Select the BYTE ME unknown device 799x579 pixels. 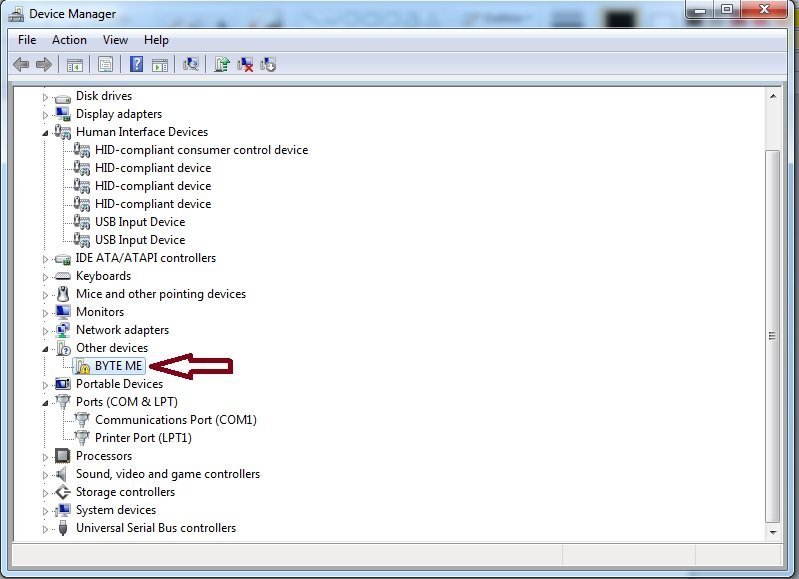pyautogui.click(x=118, y=366)
